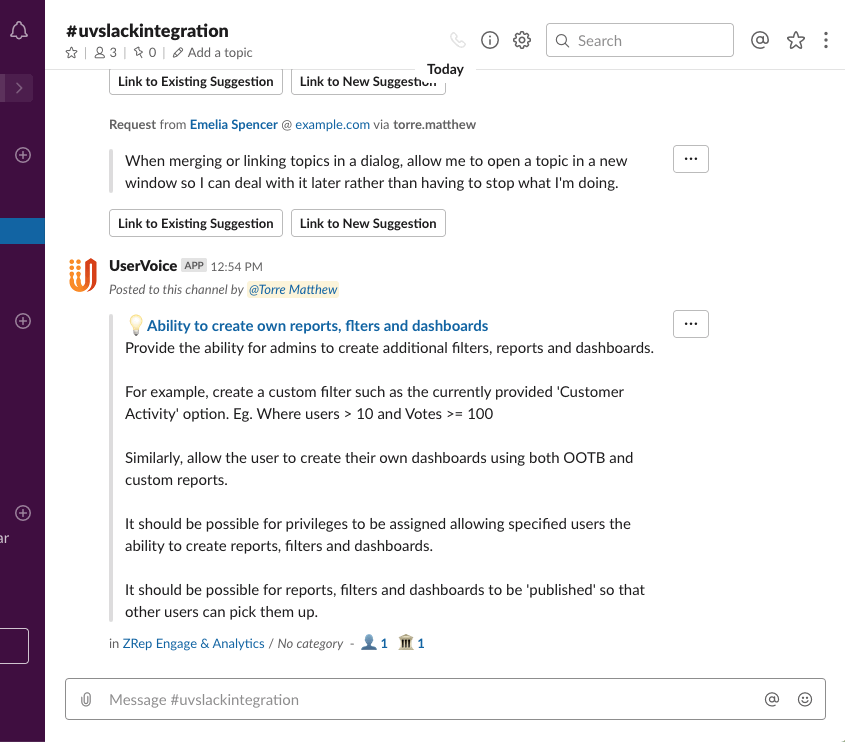The height and width of the screenshot is (742, 845).
Task: Show the pinned items count
Action: [x=145, y=53]
